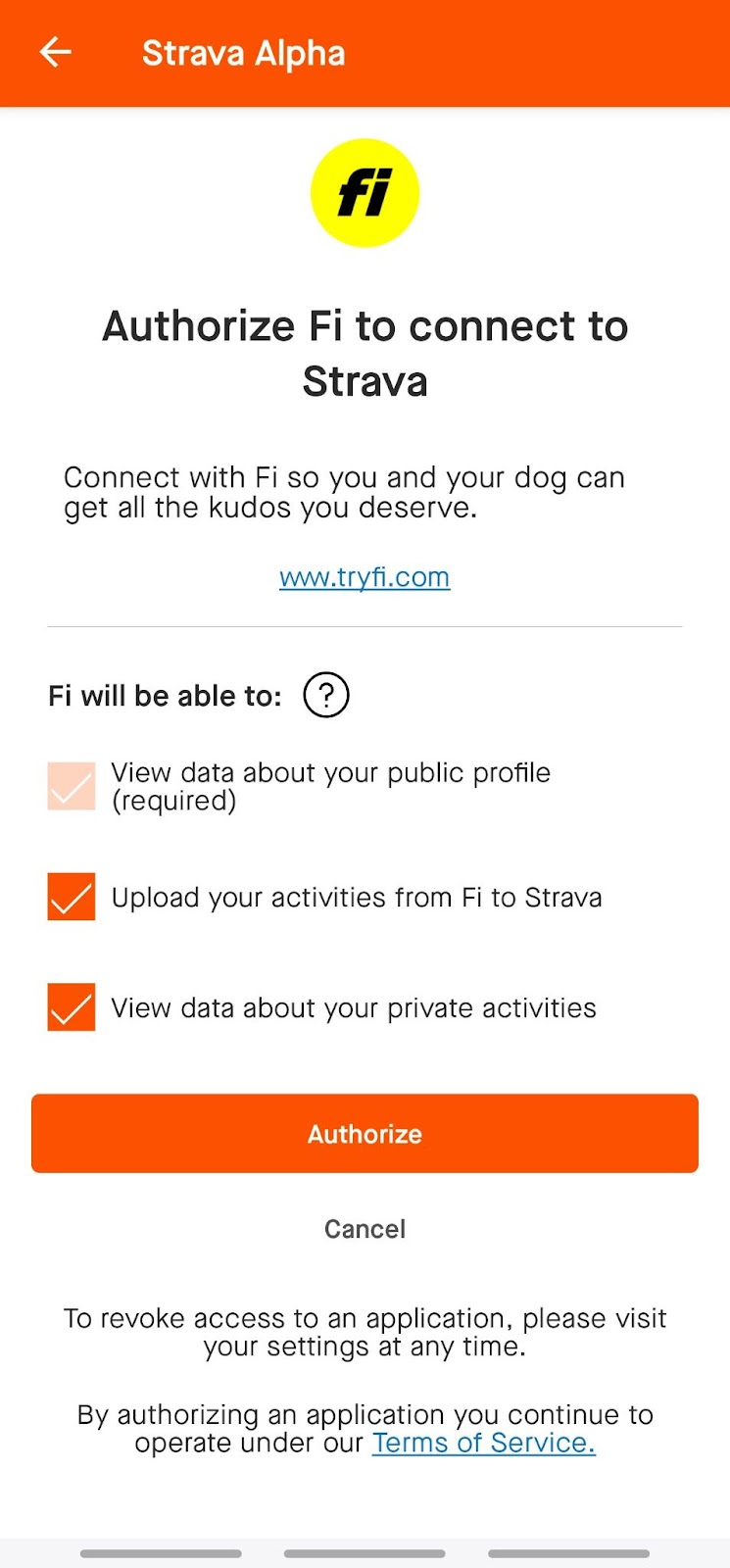The width and height of the screenshot is (730, 1568).
Task: Click the Connect with Fi description text
Action: [x=344, y=492]
